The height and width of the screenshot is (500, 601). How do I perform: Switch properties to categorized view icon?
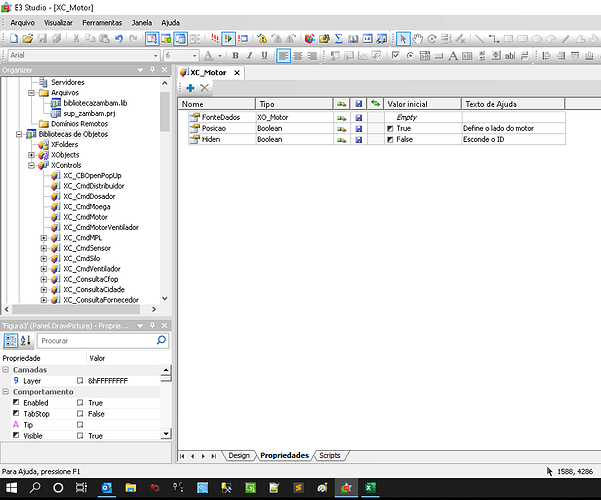coord(11,340)
